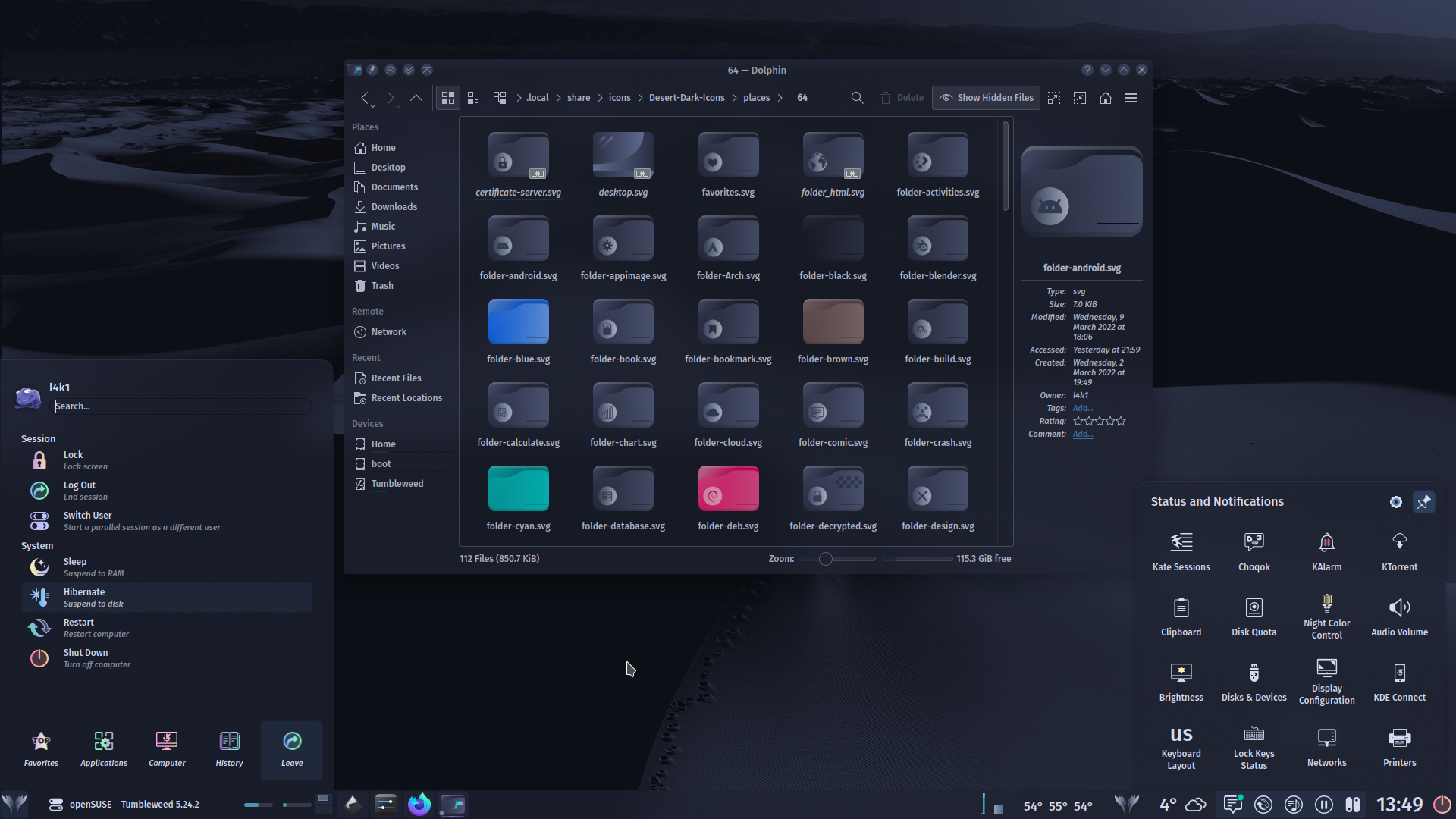Set rating using first star
Image resolution: width=1456 pixels, height=819 pixels.
pos(1078,421)
